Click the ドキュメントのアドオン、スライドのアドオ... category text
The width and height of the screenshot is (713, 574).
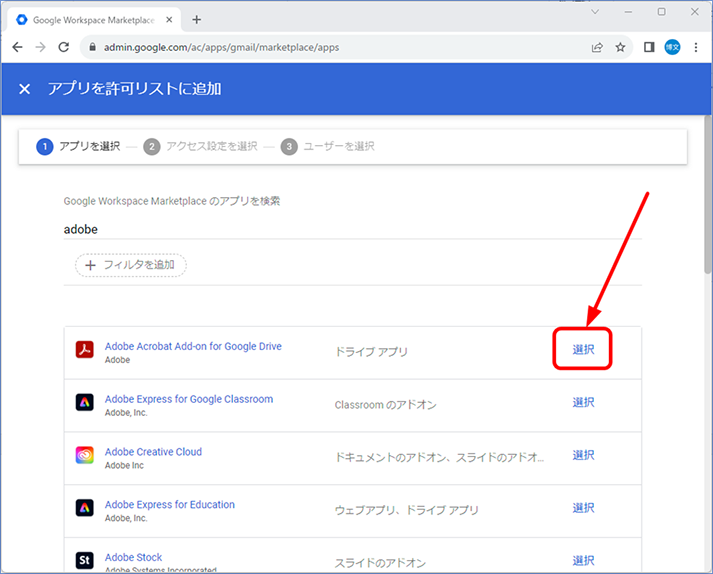[x=439, y=457]
